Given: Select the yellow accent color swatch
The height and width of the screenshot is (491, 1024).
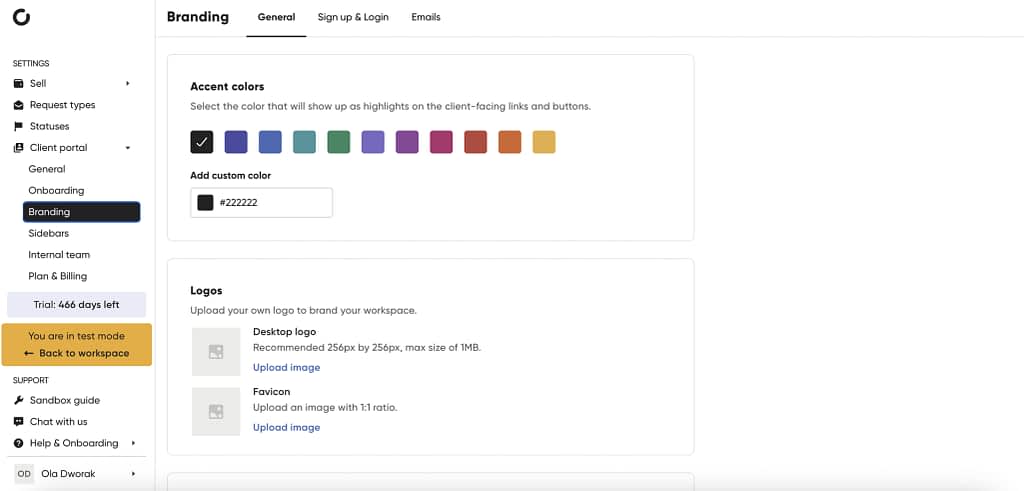Looking at the screenshot, I should coord(544,142).
